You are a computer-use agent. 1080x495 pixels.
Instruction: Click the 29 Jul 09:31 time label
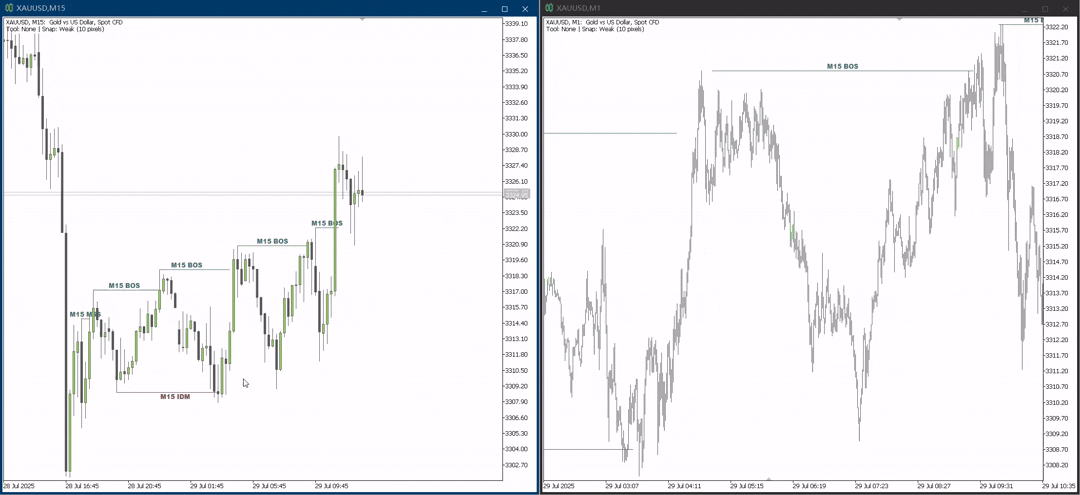coord(997,486)
